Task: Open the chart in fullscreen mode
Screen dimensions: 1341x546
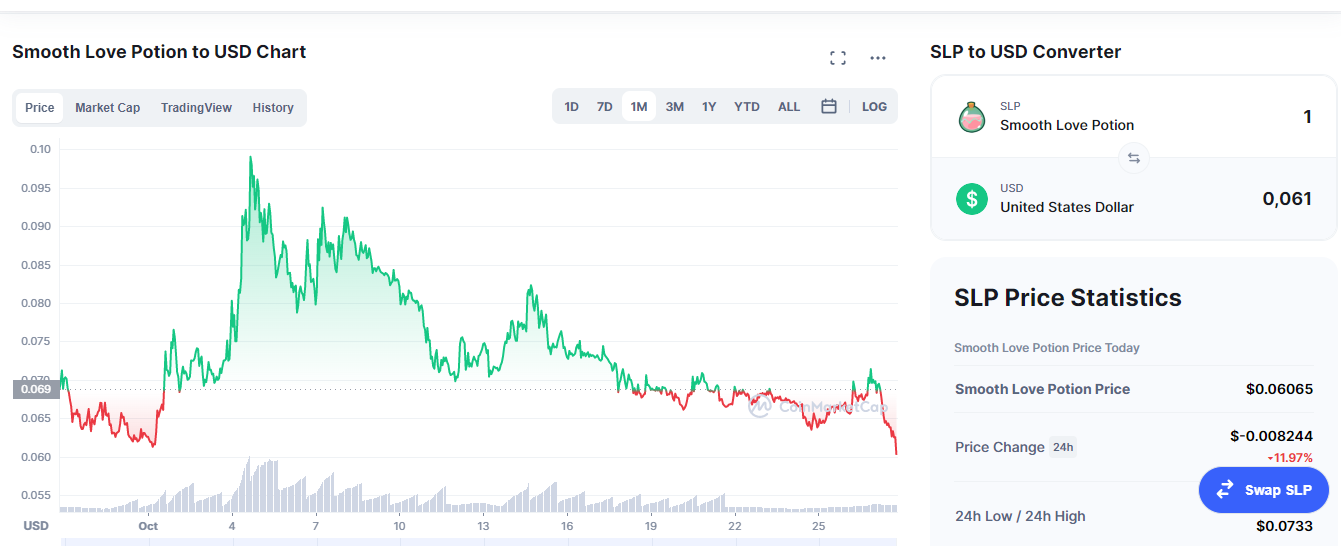Action: [838, 58]
